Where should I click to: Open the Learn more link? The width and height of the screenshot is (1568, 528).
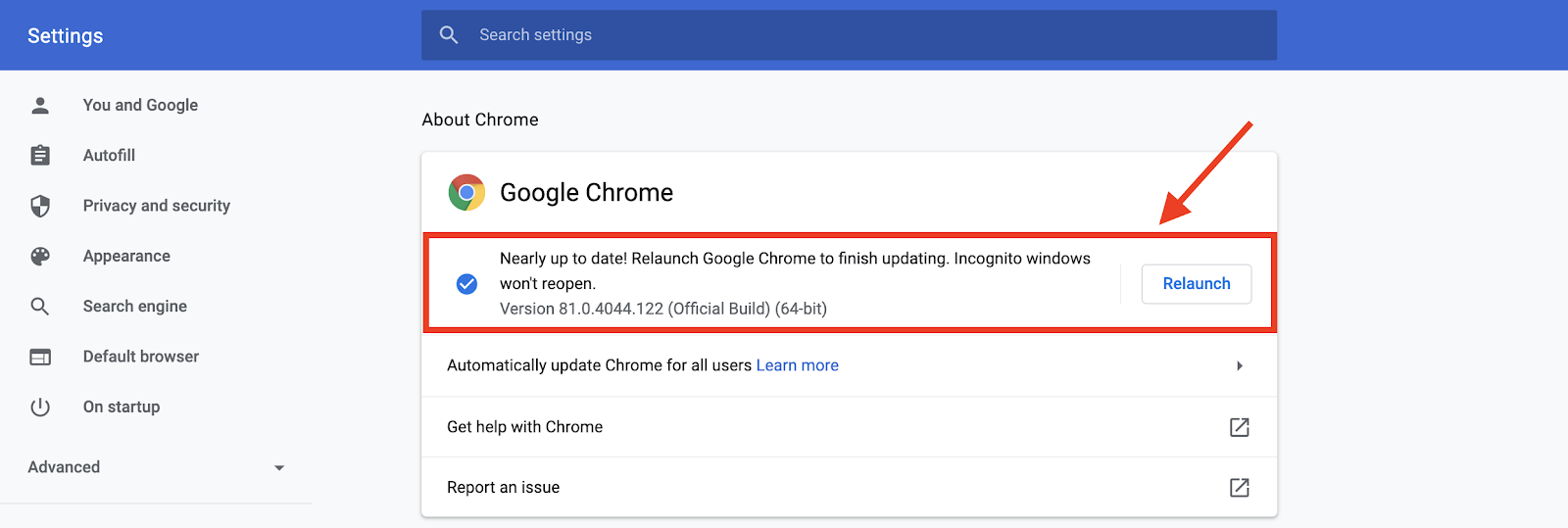click(x=797, y=365)
